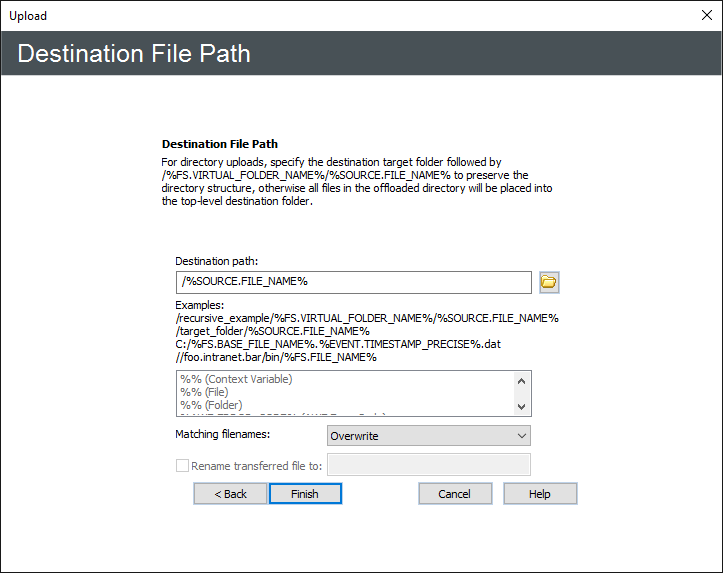Open Help for this dialog
This screenshot has width=723, height=573.
[540, 494]
